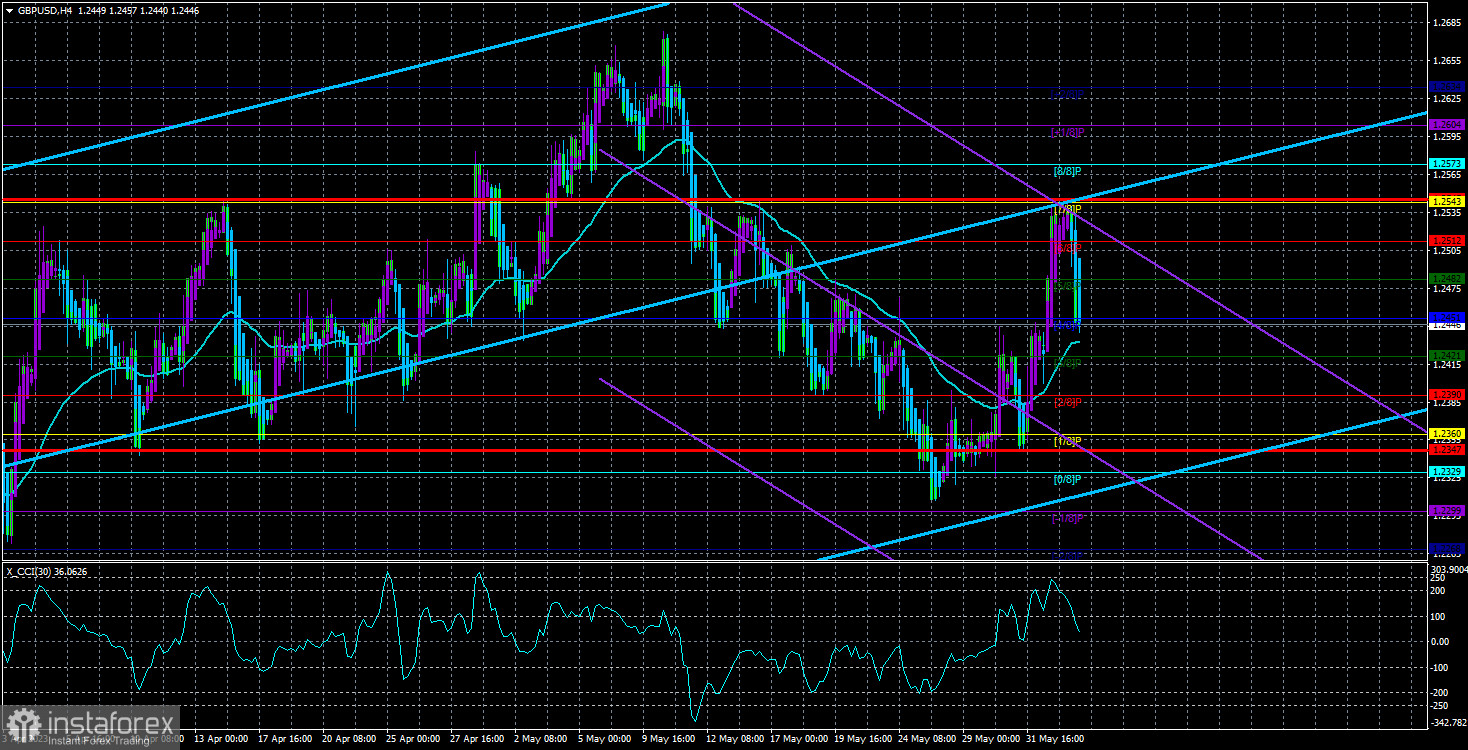Image resolution: width=1468 pixels, height=750 pixels.
Task: Click the 24 May 08:00 time label
Action: 925,739
